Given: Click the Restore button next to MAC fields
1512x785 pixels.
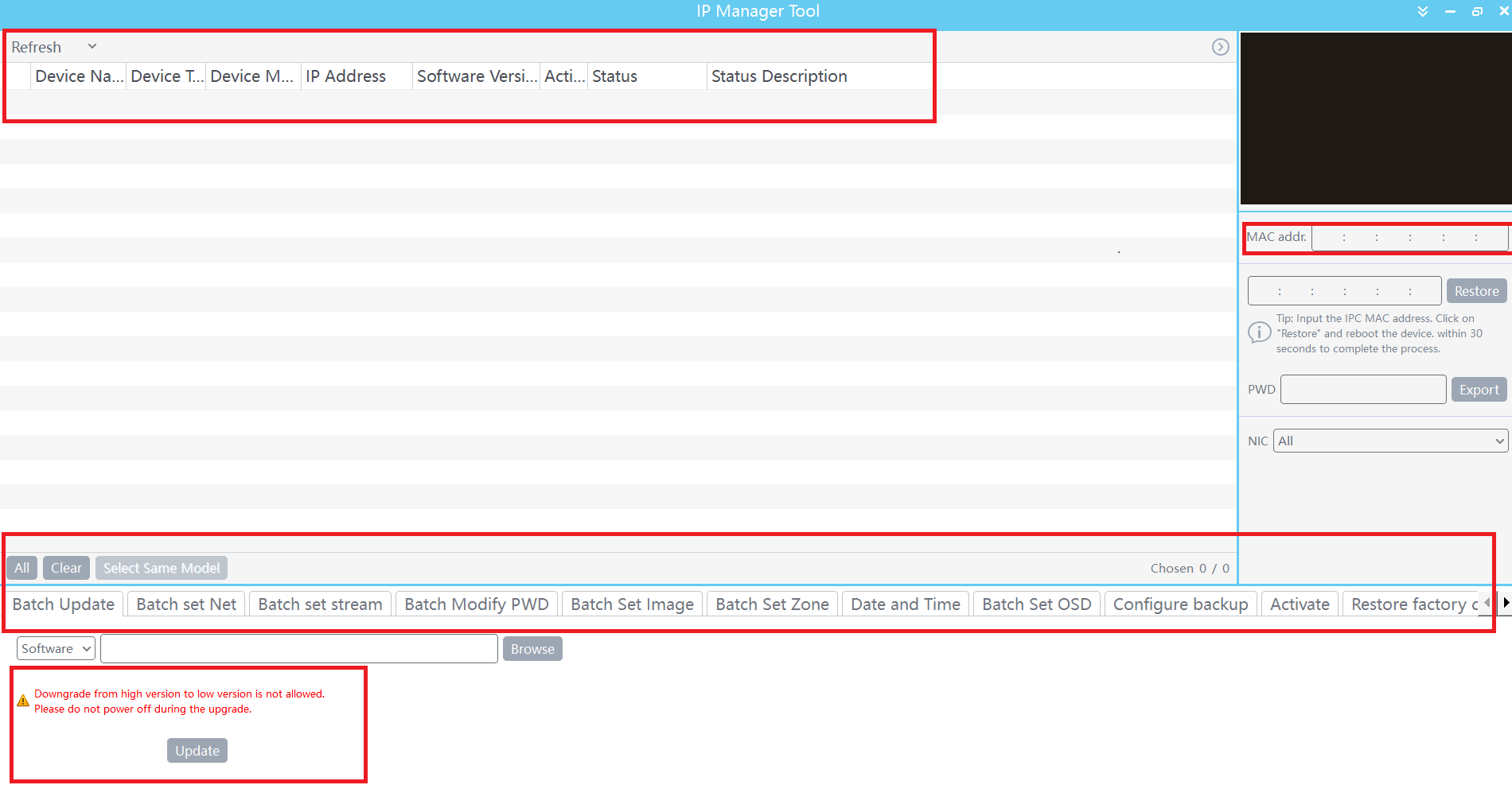Looking at the screenshot, I should point(1476,290).
